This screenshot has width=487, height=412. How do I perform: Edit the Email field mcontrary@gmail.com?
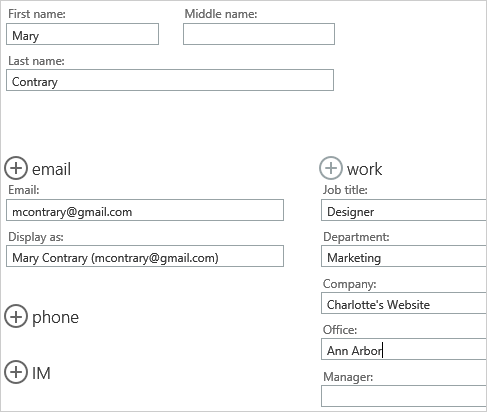click(x=145, y=210)
